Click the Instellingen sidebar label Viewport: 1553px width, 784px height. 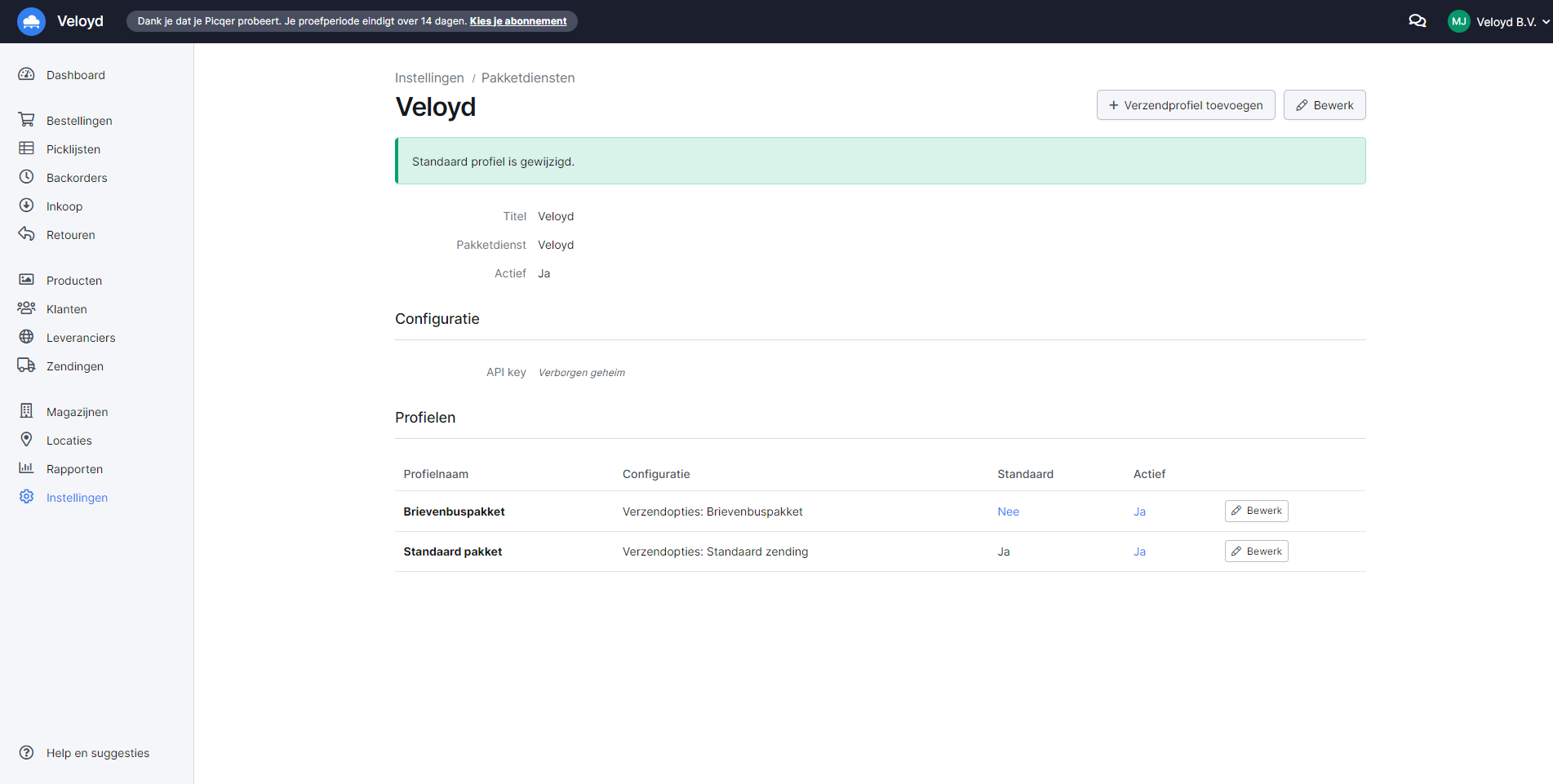coord(77,498)
